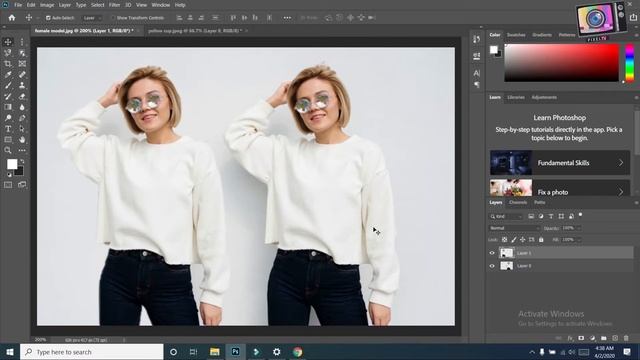Toggle lock position

[522, 240]
